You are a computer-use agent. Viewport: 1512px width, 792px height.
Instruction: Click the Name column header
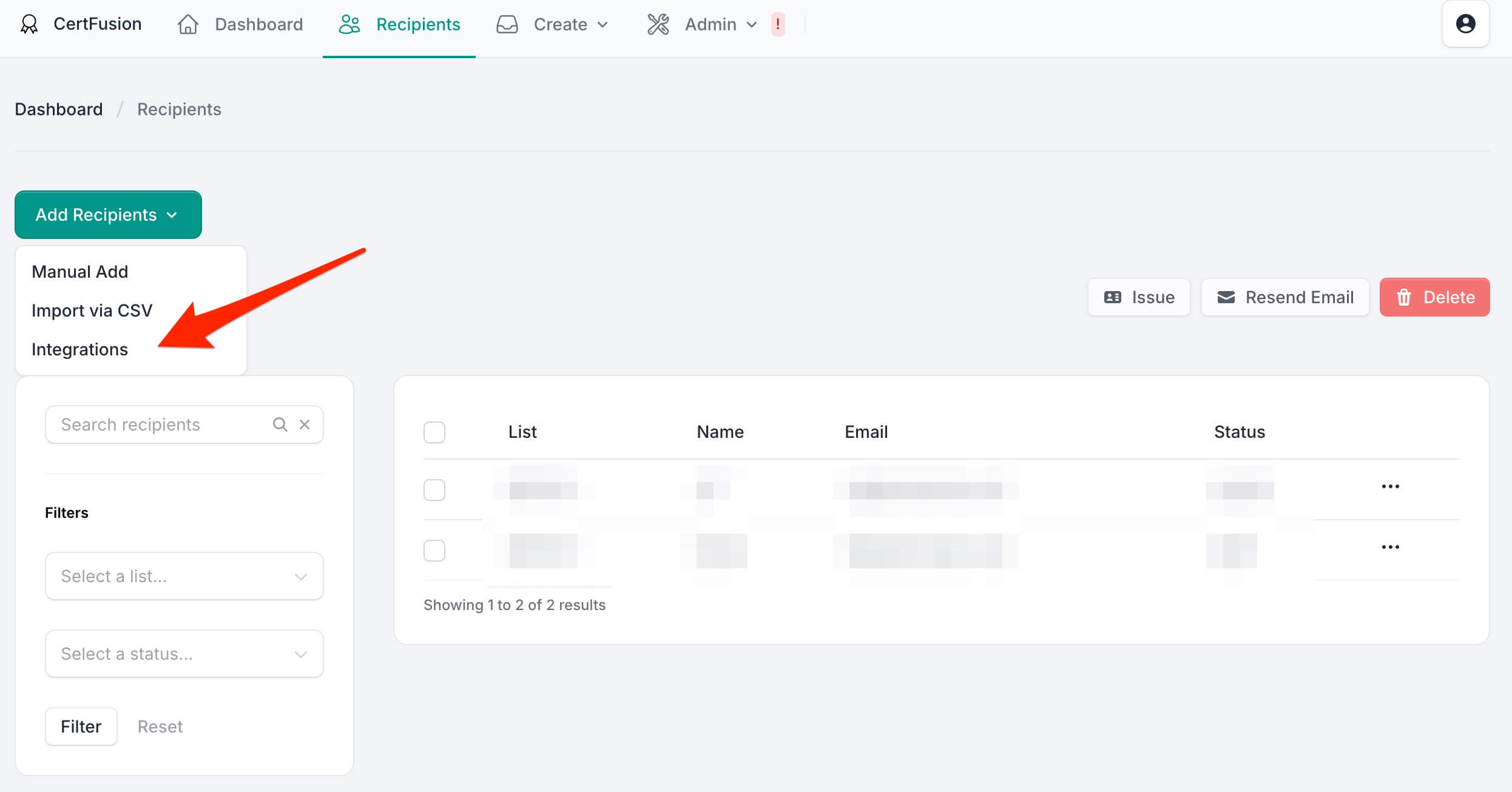[x=720, y=432]
